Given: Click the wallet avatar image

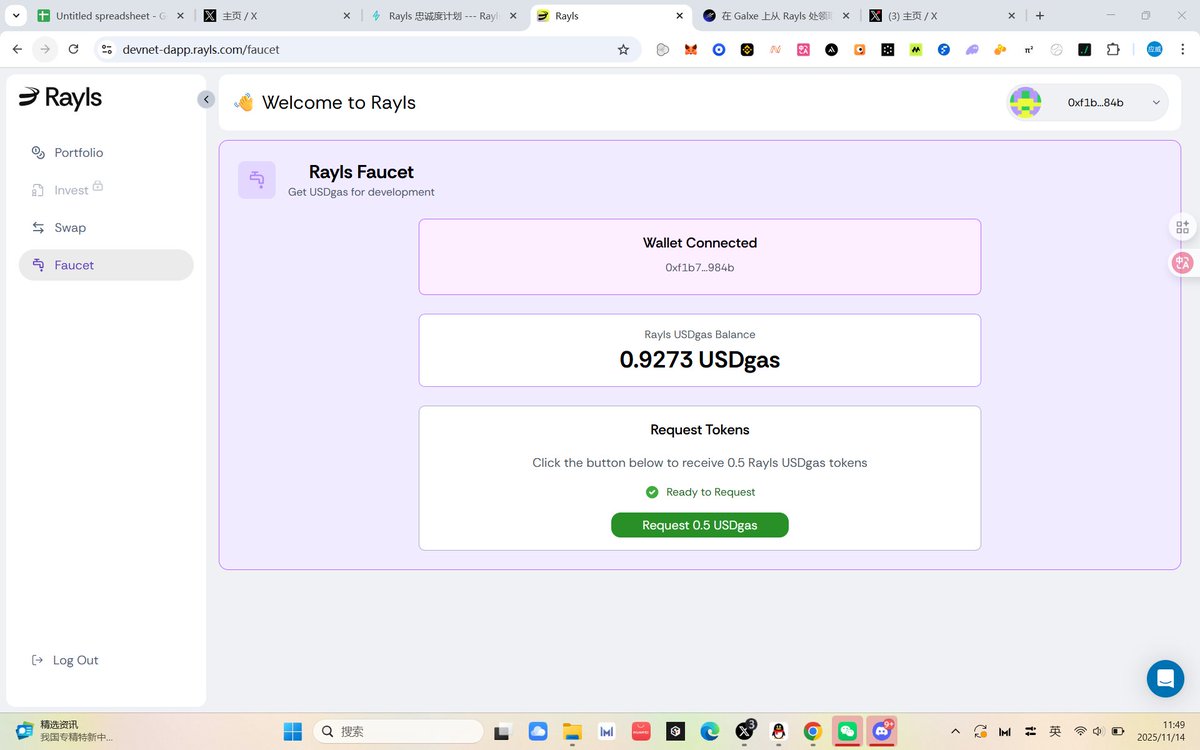Looking at the screenshot, I should [1025, 102].
